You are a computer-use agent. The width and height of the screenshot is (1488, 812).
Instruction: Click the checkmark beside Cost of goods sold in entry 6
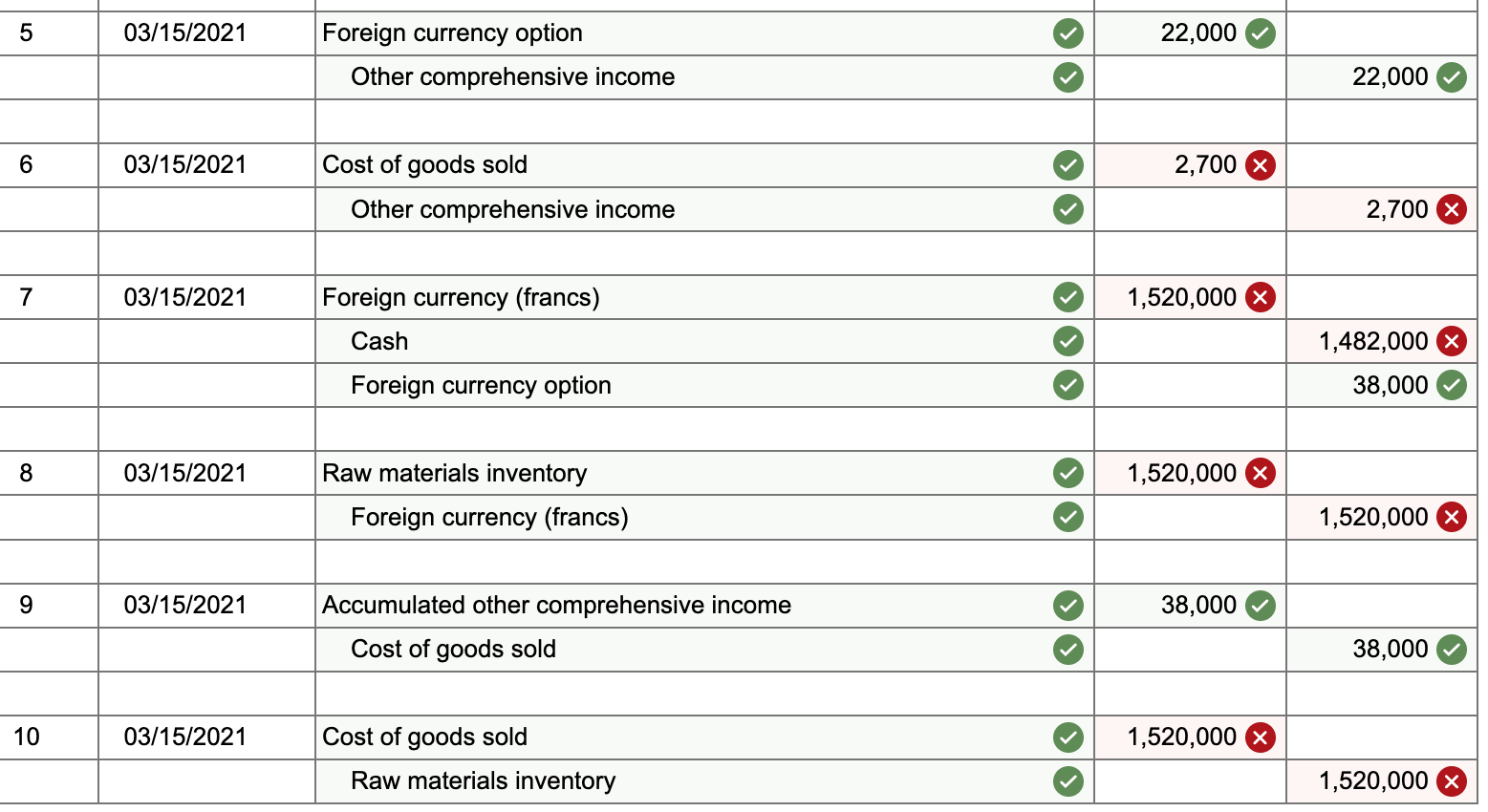[x=1068, y=164]
